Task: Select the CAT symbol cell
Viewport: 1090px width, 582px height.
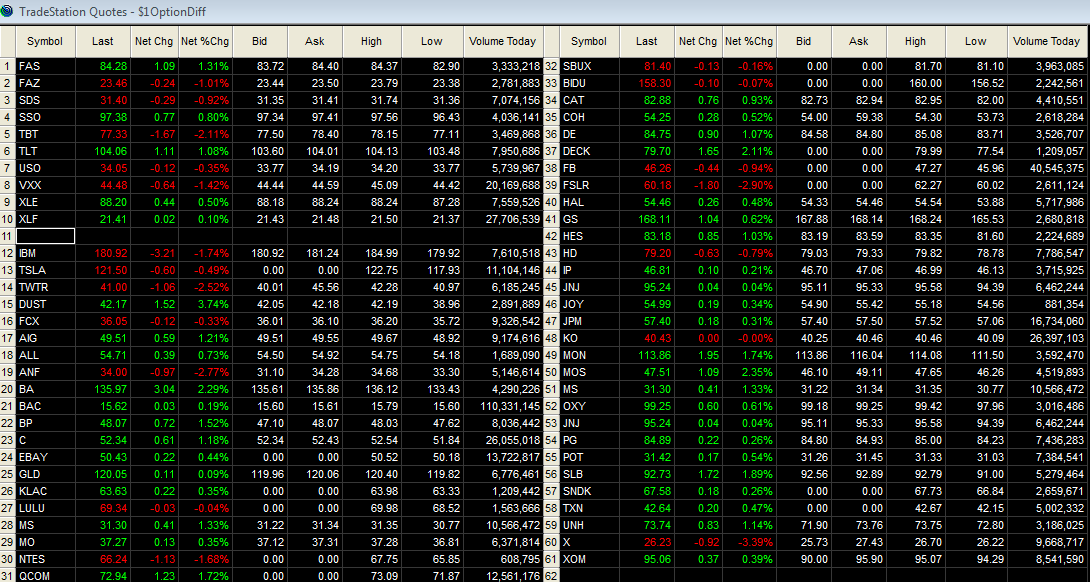Action: [x=589, y=101]
